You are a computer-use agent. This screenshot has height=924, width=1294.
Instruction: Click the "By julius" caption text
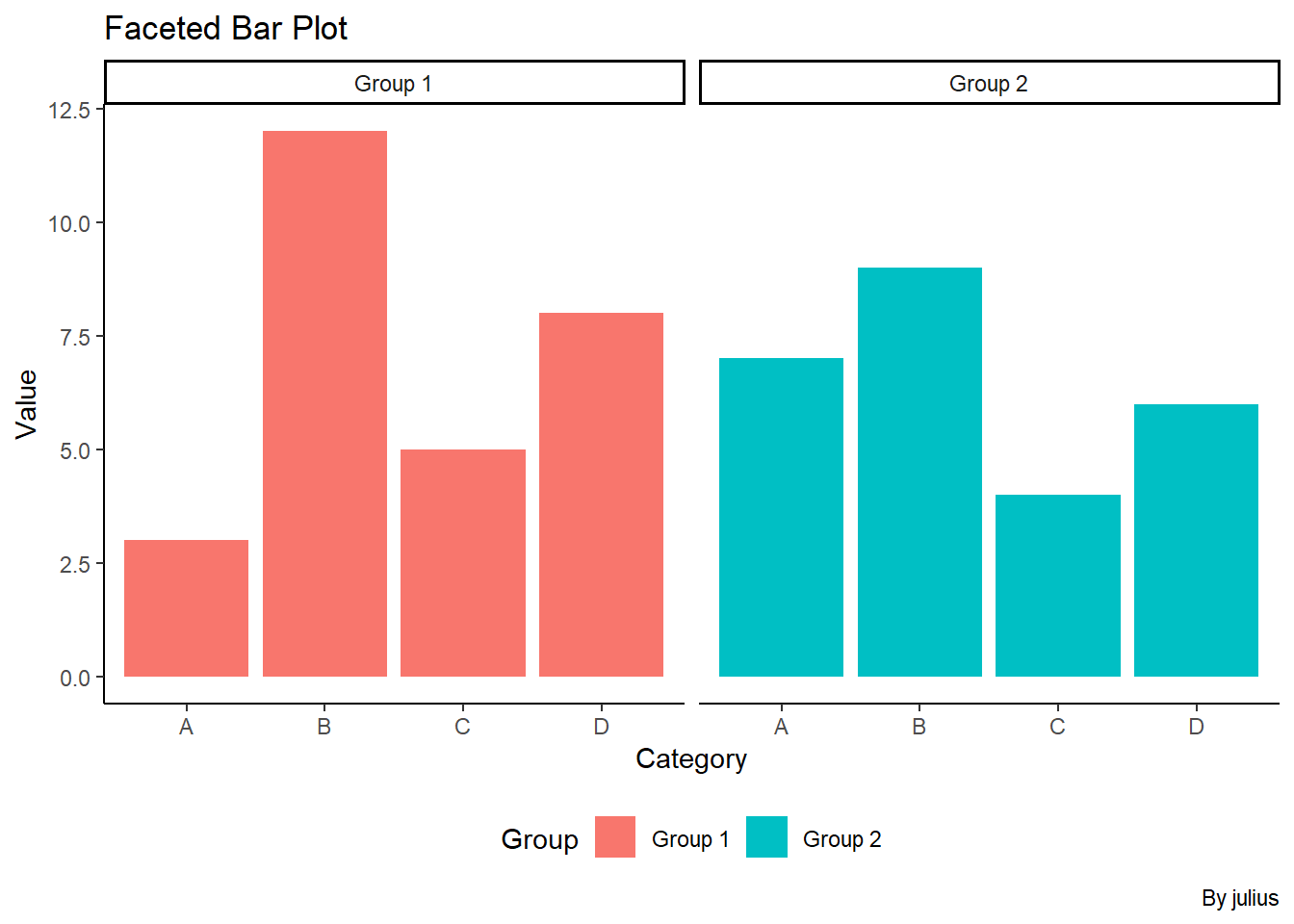[x=1239, y=898]
